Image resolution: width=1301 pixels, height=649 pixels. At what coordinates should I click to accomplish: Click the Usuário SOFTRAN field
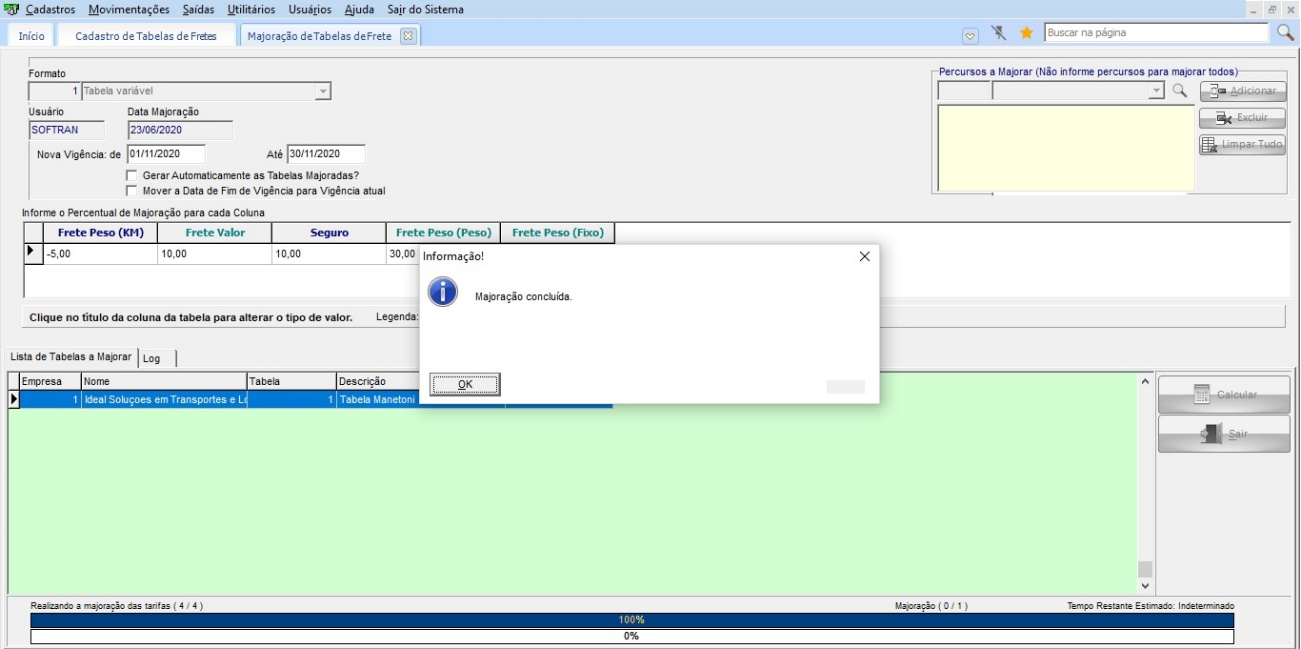67,130
